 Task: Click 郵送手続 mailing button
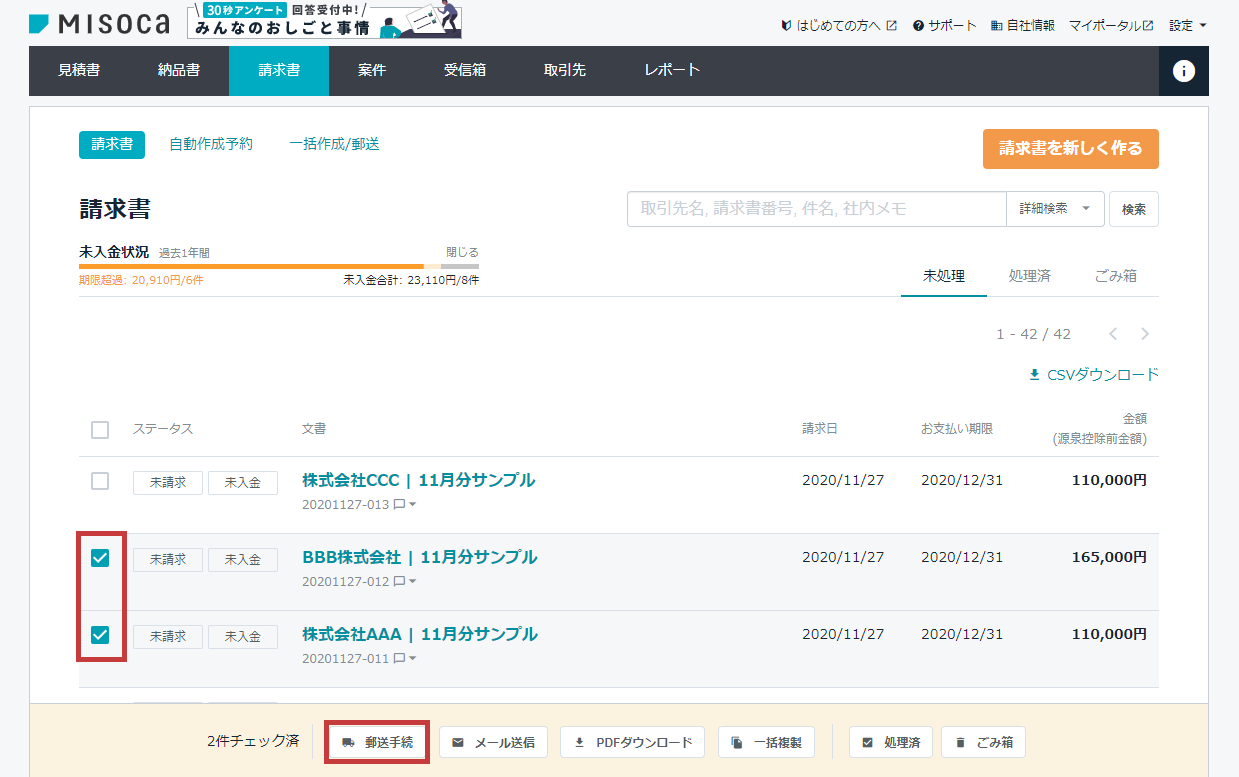point(378,742)
